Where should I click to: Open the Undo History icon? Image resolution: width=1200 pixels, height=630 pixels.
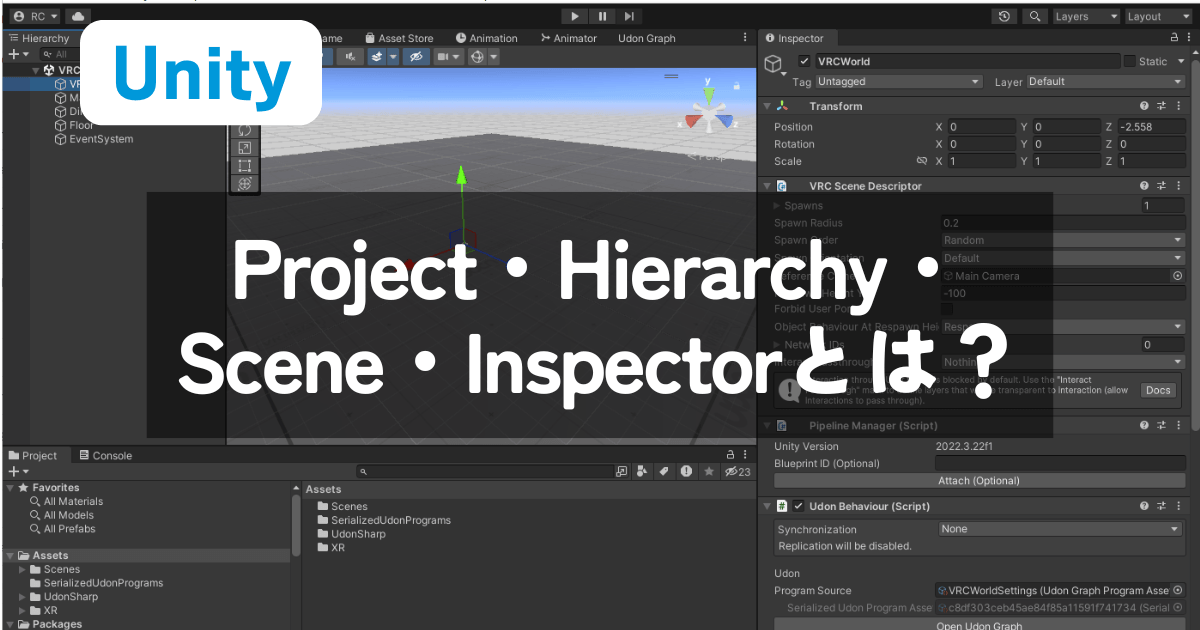[1005, 16]
